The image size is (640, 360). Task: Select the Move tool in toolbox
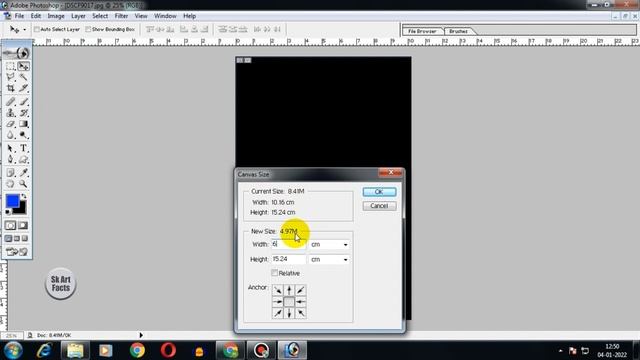click(23, 66)
